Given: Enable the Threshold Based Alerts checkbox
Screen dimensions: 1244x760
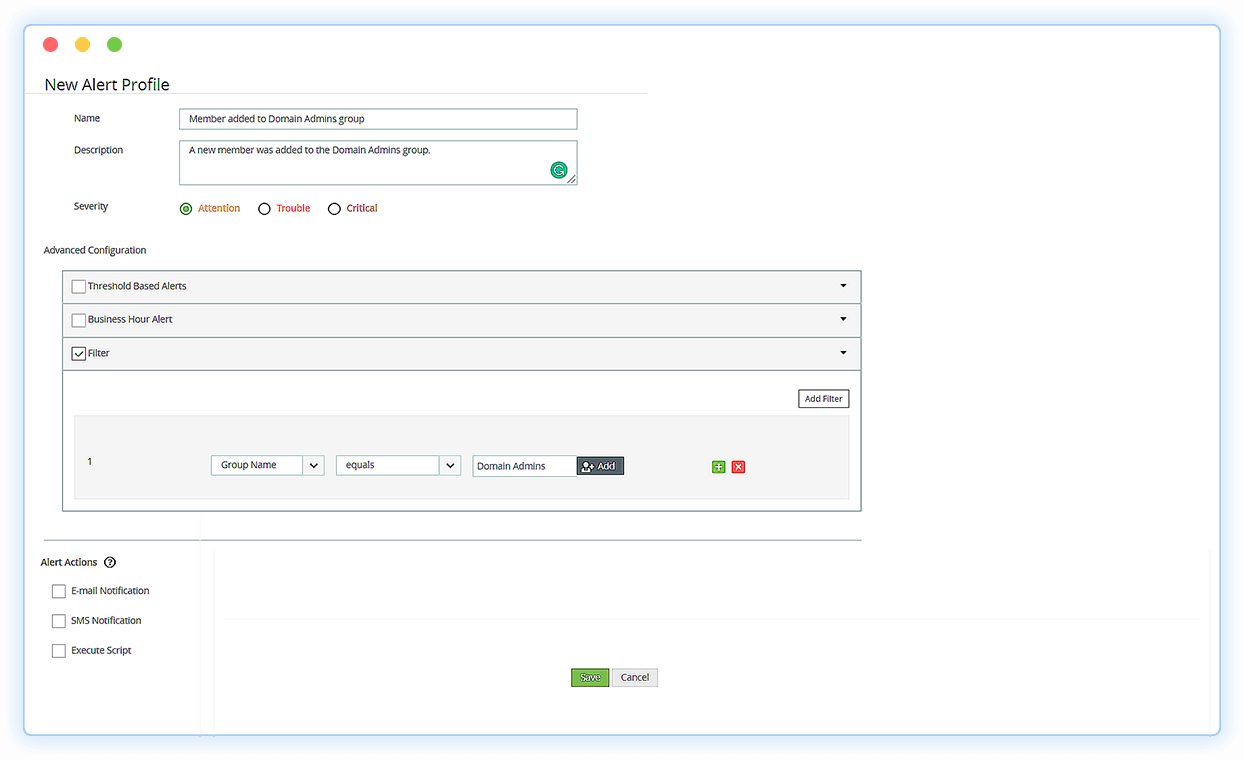Looking at the screenshot, I should 78,286.
